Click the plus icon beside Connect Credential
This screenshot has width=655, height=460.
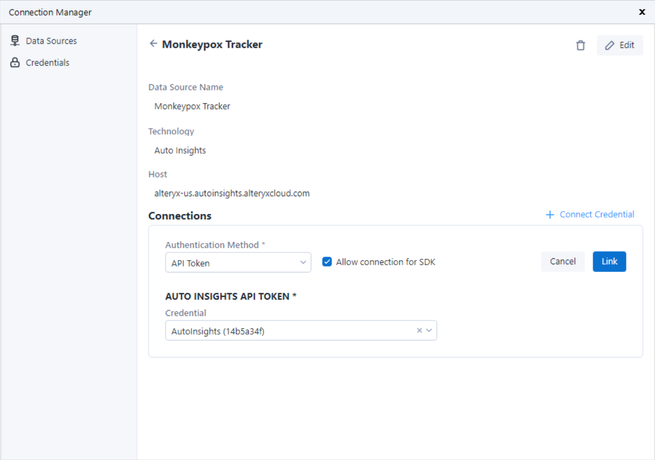[550, 214]
